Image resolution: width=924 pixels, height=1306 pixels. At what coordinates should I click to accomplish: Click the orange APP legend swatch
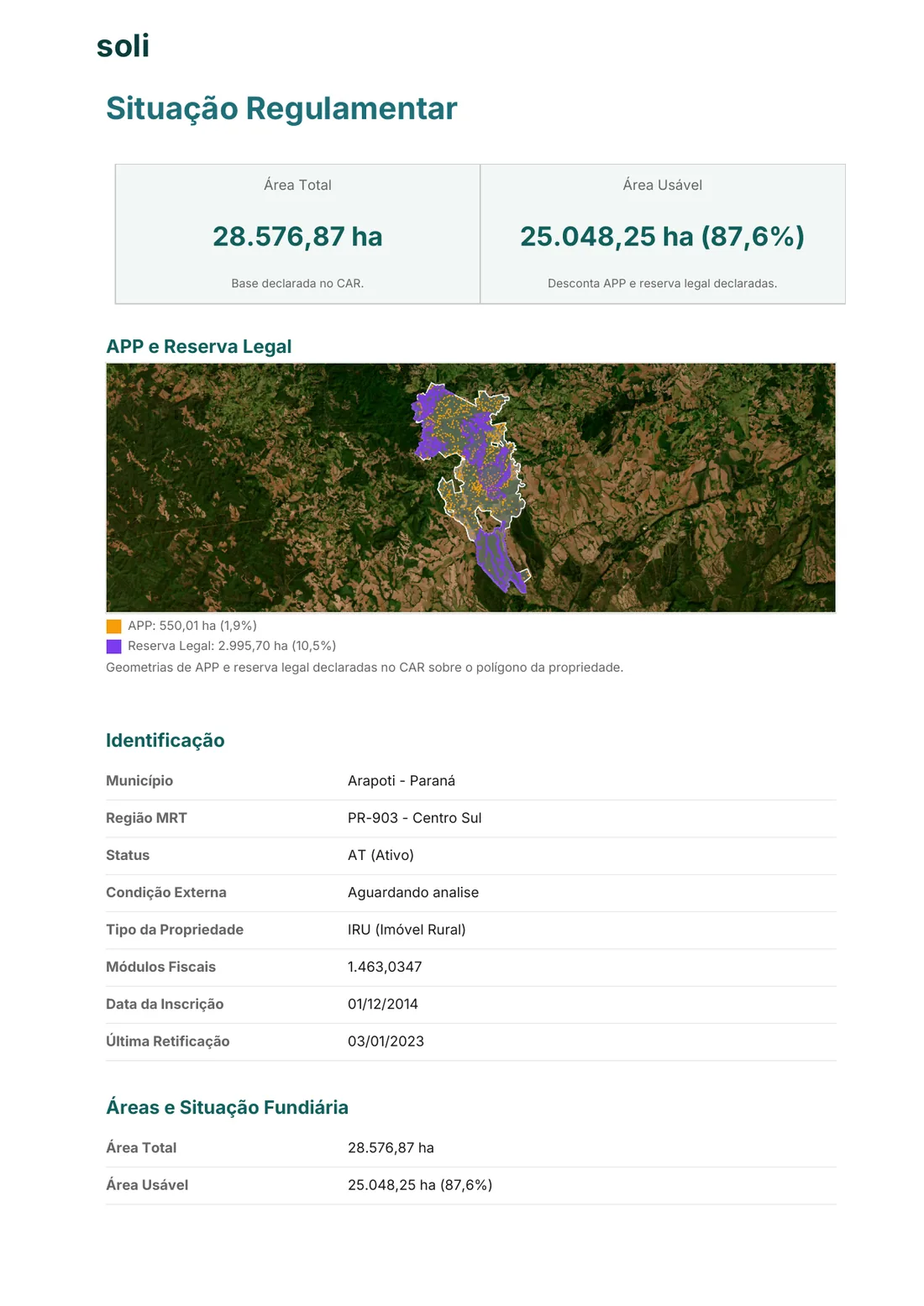pyautogui.click(x=114, y=627)
